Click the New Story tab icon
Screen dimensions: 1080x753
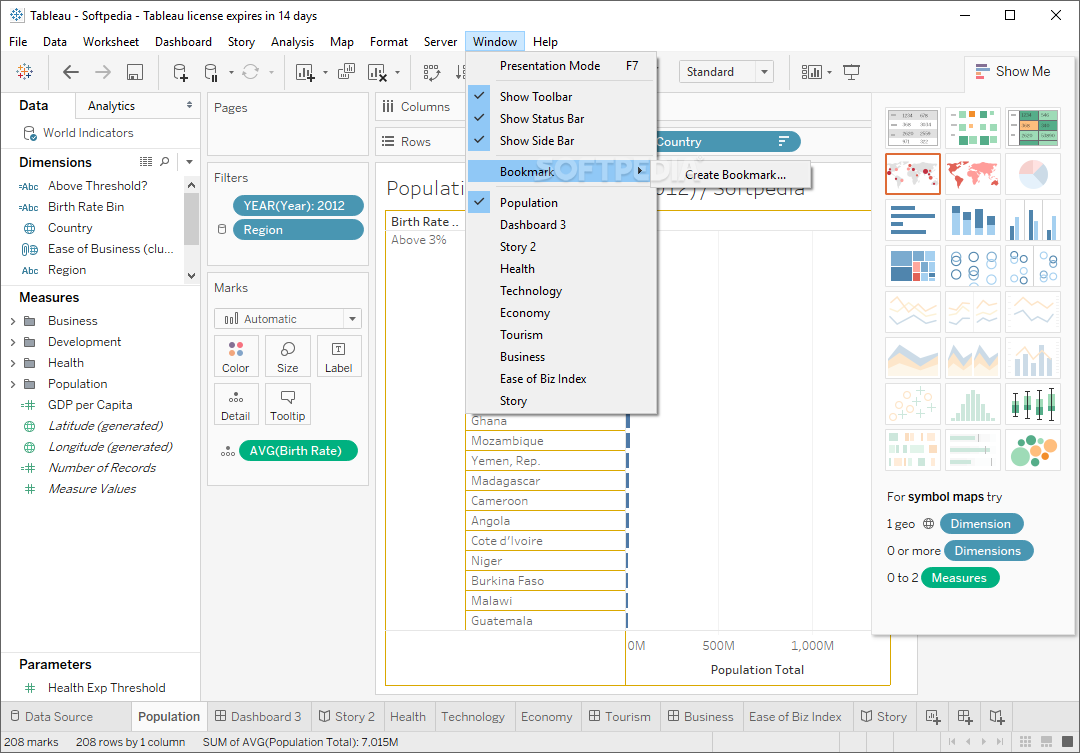point(997,716)
